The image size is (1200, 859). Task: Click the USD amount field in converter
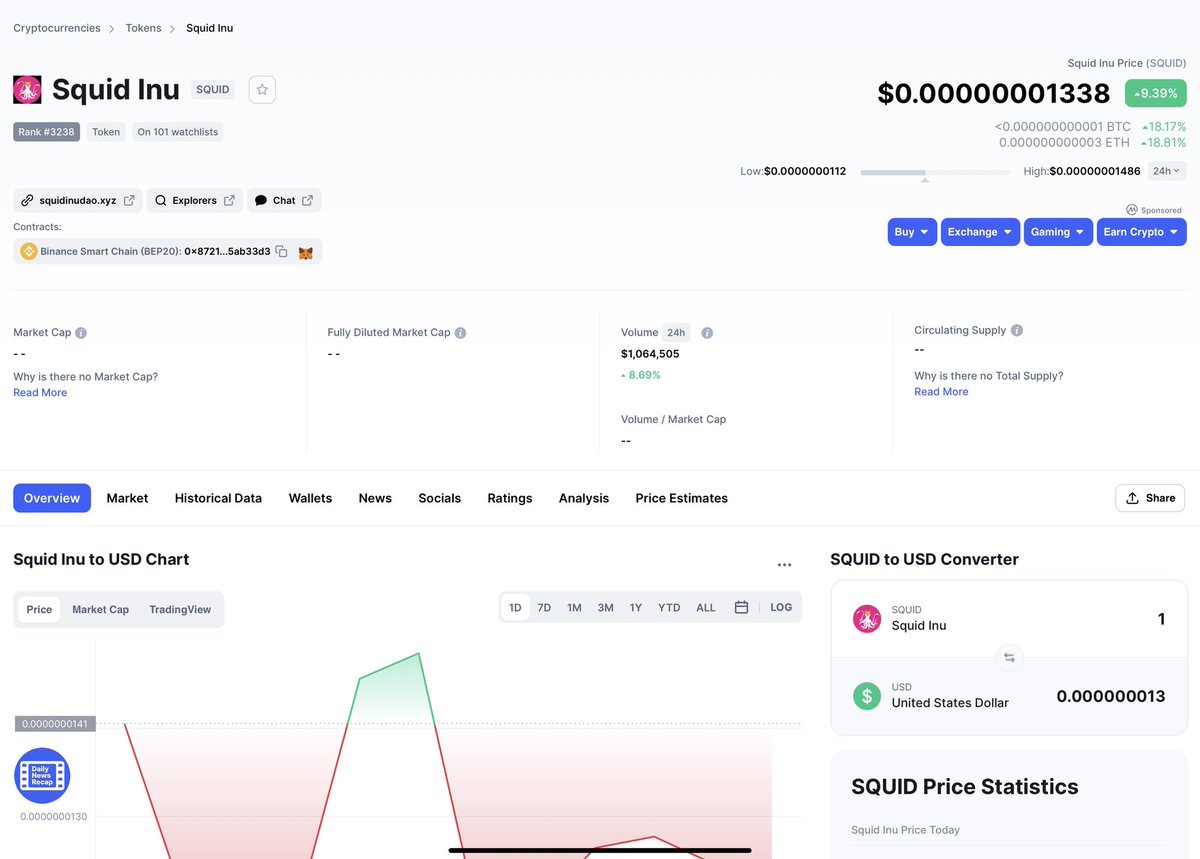1111,696
